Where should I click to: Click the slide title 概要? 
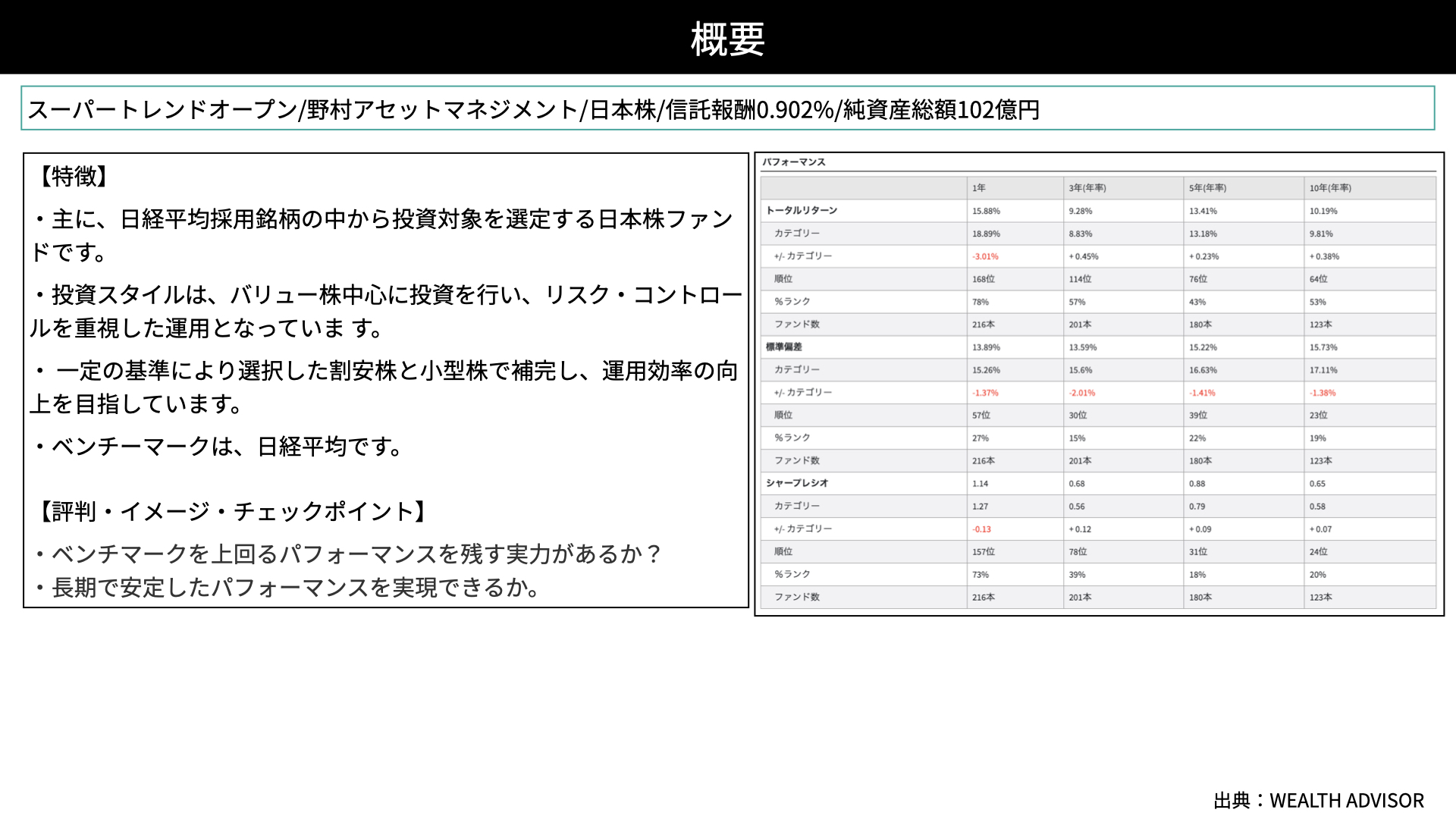pos(727,38)
